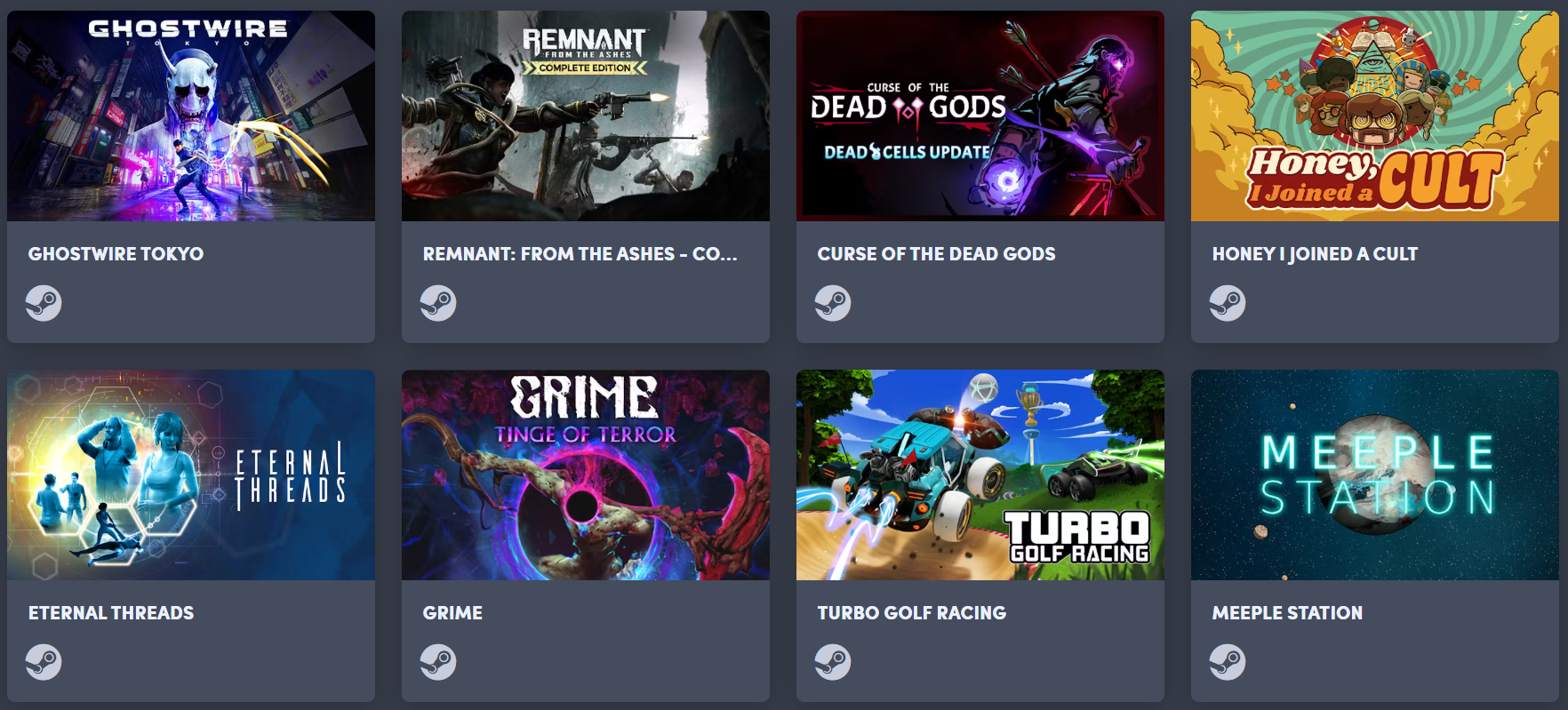Image resolution: width=1568 pixels, height=710 pixels.
Task: Click the Steam icon under Curse of the Dead Gods
Action: (833, 303)
